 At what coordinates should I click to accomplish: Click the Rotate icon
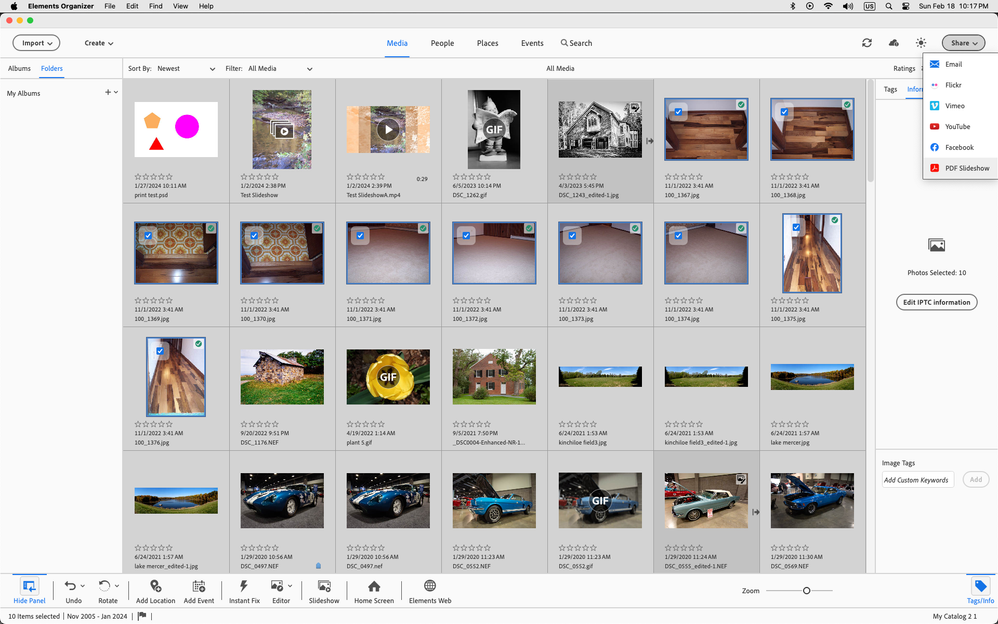[x=104, y=586]
